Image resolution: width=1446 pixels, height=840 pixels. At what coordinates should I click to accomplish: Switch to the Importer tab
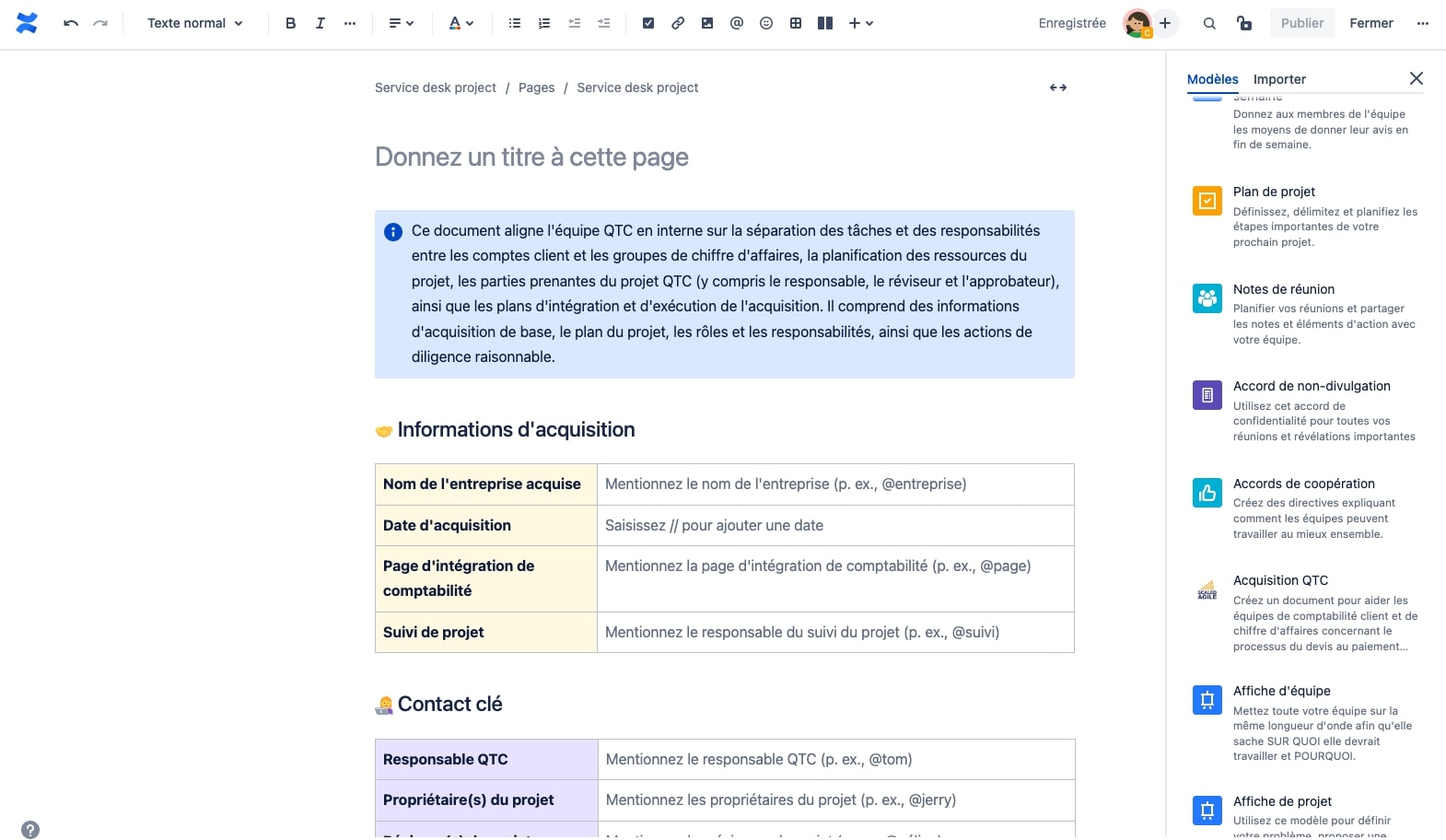click(x=1280, y=79)
